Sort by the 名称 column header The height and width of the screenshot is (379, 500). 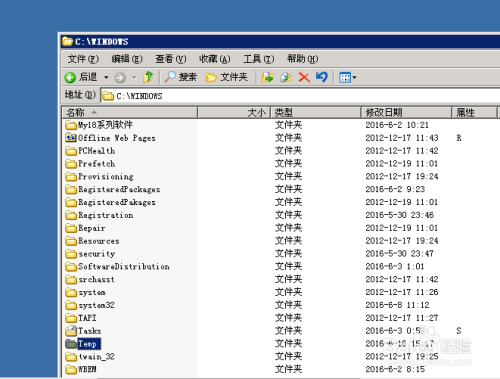point(130,112)
